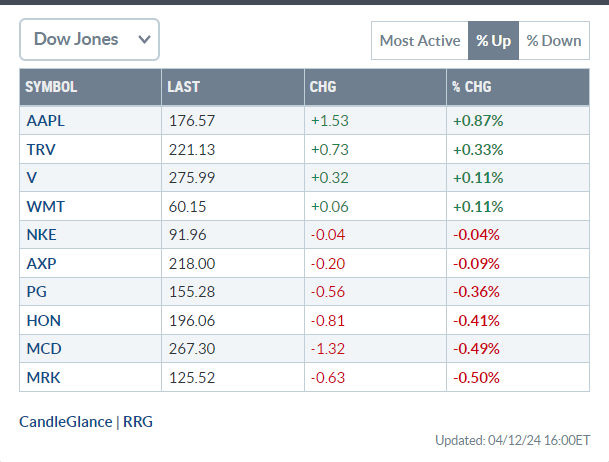Sort table by SYMBOL column header
The width and height of the screenshot is (609, 462).
pyautogui.click(x=51, y=87)
